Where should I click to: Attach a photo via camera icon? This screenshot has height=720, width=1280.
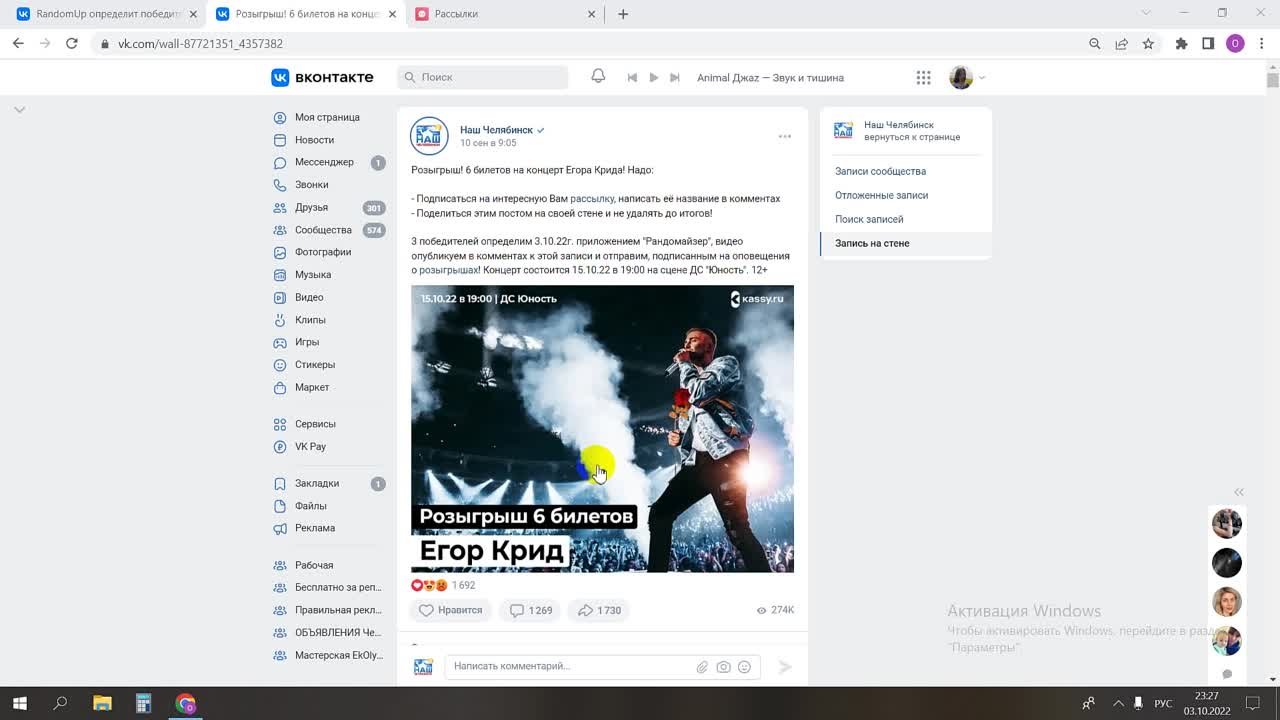pos(723,667)
